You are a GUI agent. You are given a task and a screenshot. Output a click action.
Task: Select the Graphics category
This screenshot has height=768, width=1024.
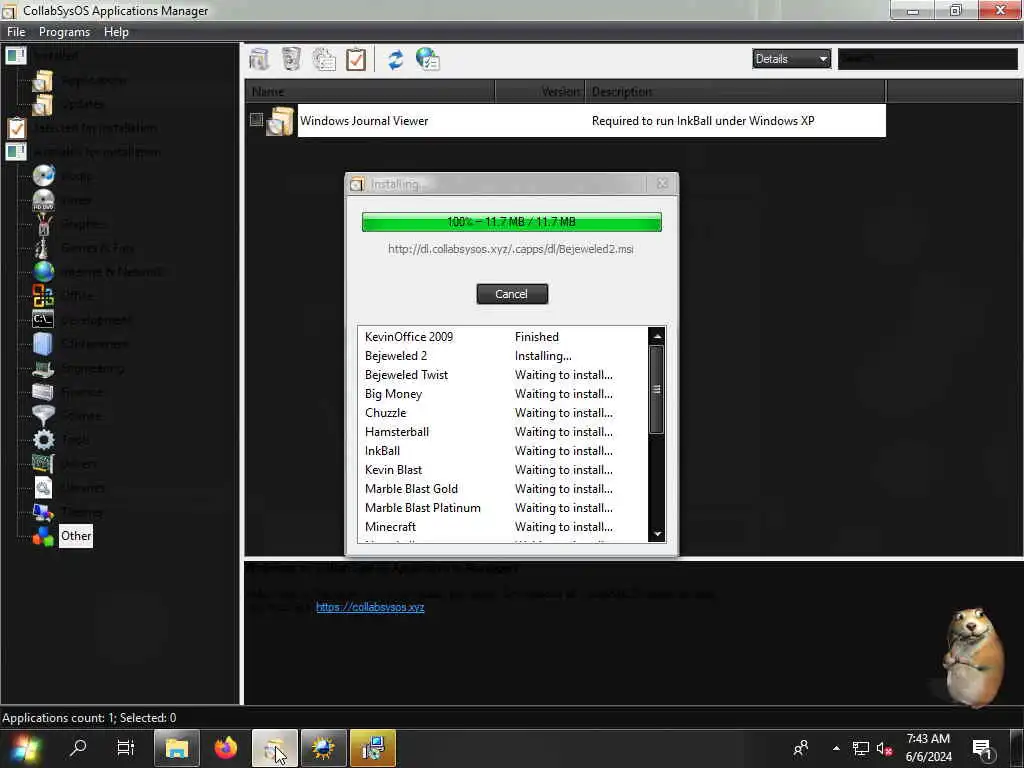coord(70,224)
